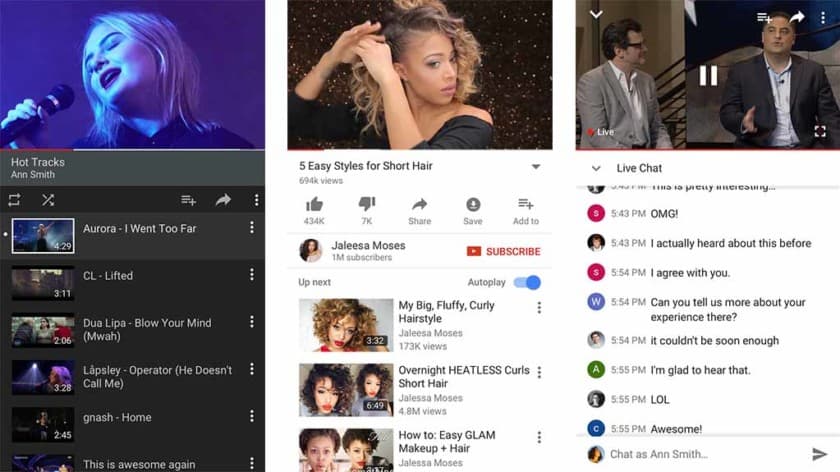Click the Chat as Ann Smith input field
The height and width of the screenshot is (472, 840).
(x=700, y=454)
